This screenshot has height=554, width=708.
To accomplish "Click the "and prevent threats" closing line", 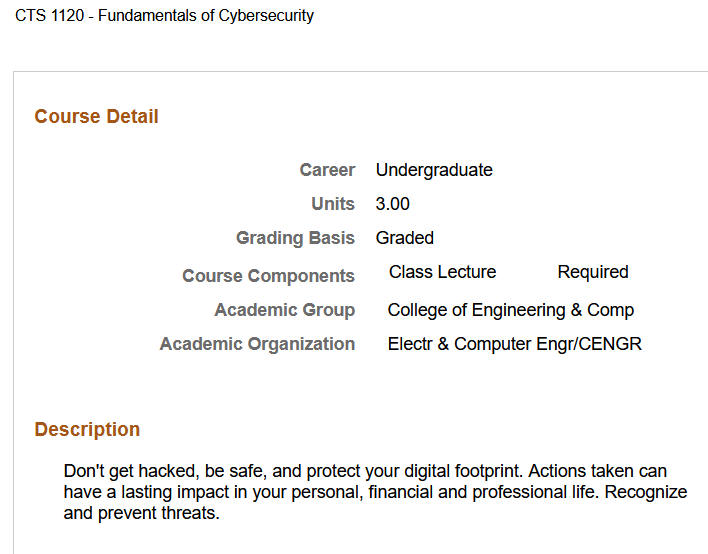I will pyautogui.click(x=141, y=515).
